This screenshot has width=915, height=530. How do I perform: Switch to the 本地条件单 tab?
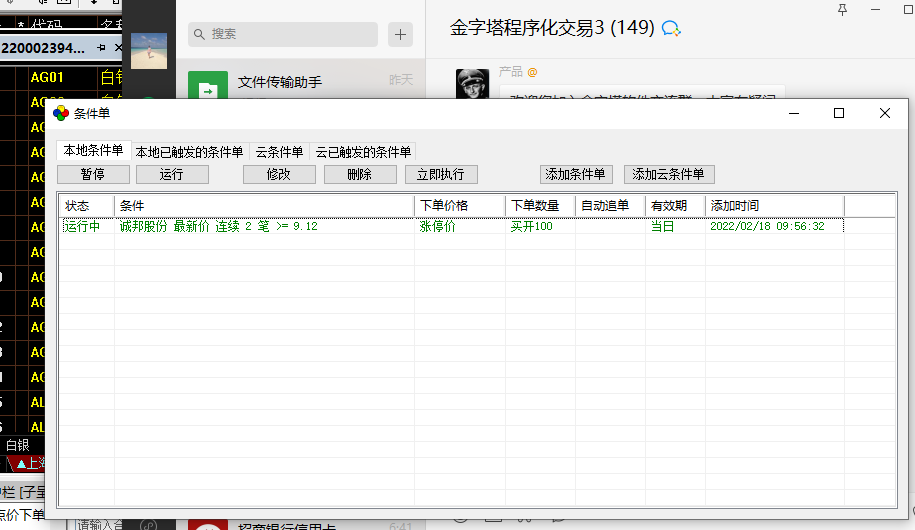click(93, 151)
